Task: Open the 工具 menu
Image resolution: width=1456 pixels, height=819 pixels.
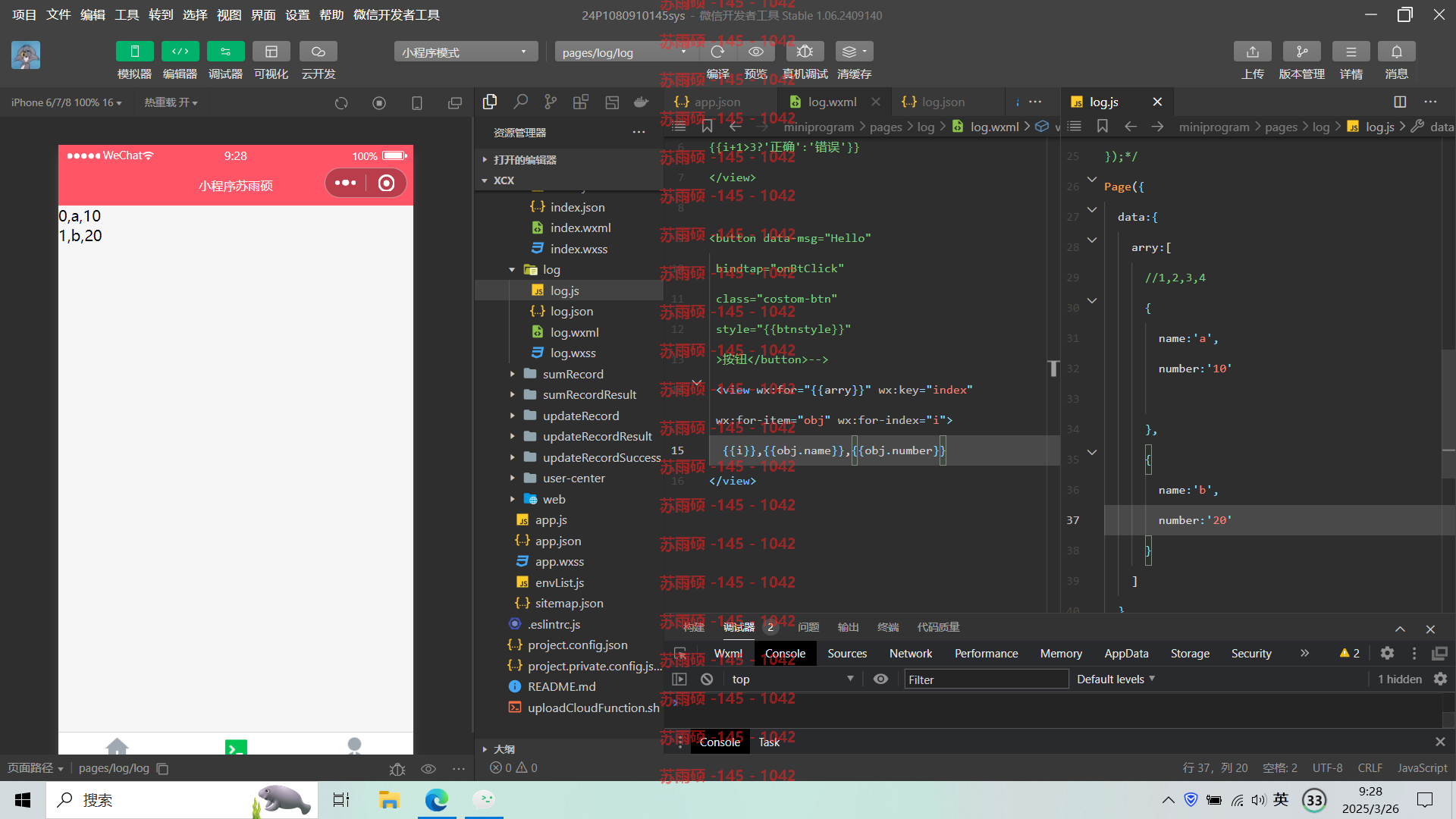Action: (x=127, y=14)
